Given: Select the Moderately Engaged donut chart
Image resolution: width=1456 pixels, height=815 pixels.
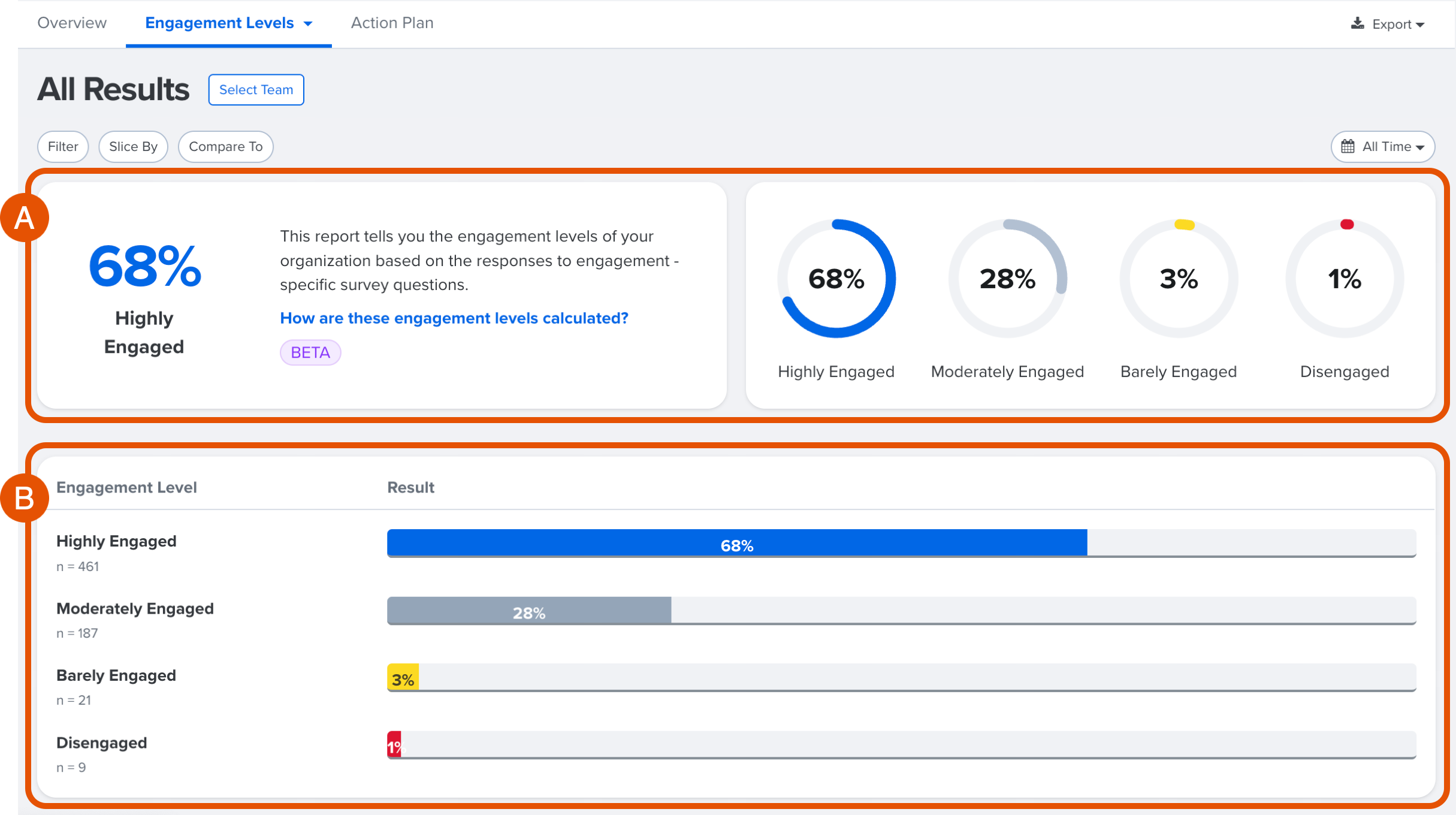Looking at the screenshot, I should (x=1007, y=279).
